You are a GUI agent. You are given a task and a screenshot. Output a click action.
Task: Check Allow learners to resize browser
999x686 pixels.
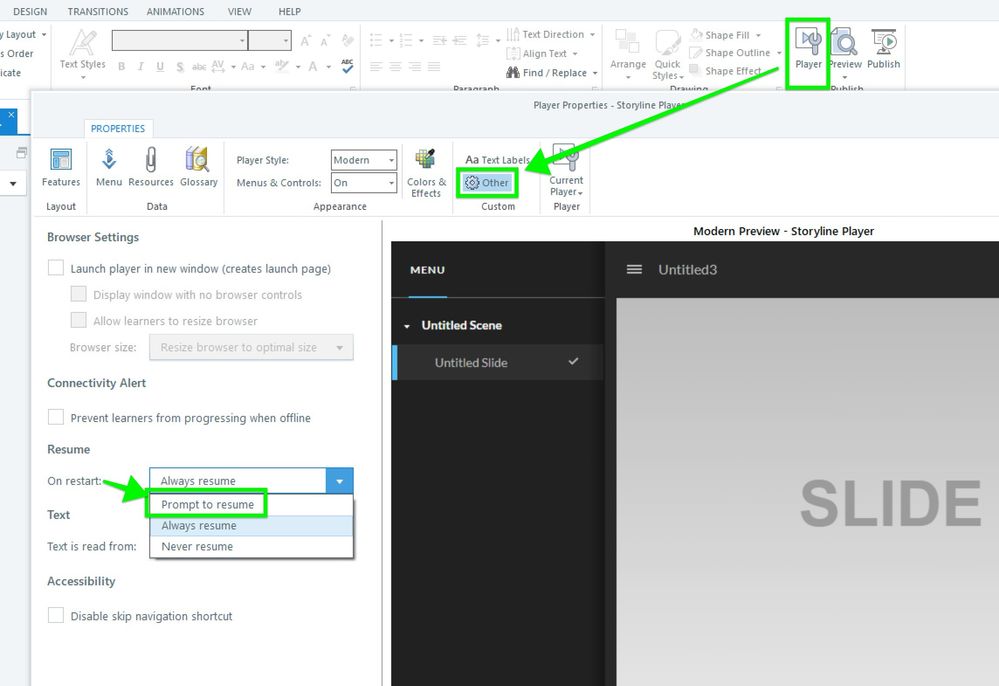coord(78,320)
